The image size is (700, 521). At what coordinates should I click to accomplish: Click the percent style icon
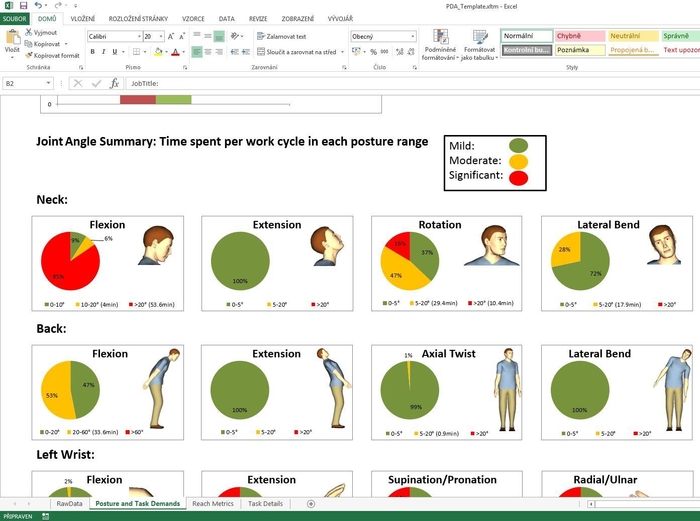(373, 52)
